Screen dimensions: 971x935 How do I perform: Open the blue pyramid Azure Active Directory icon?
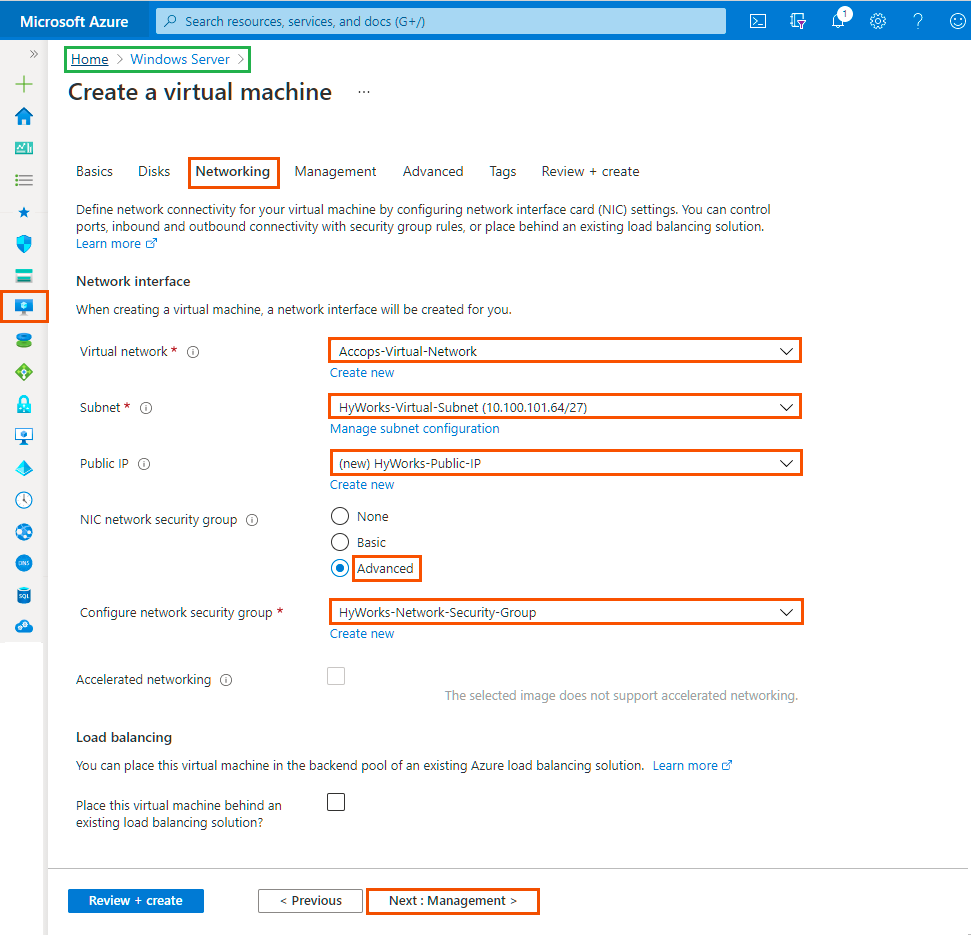click(24, 468)
